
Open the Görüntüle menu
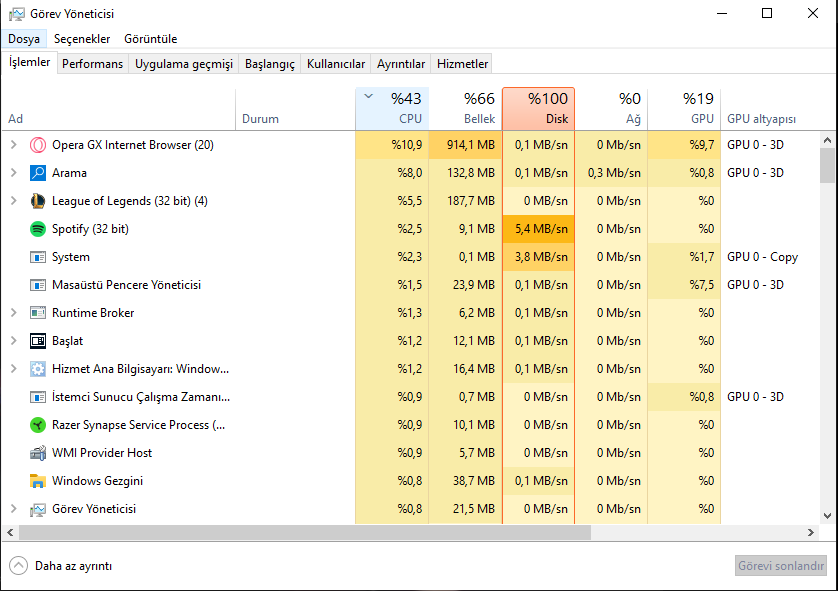coord(151,39)
